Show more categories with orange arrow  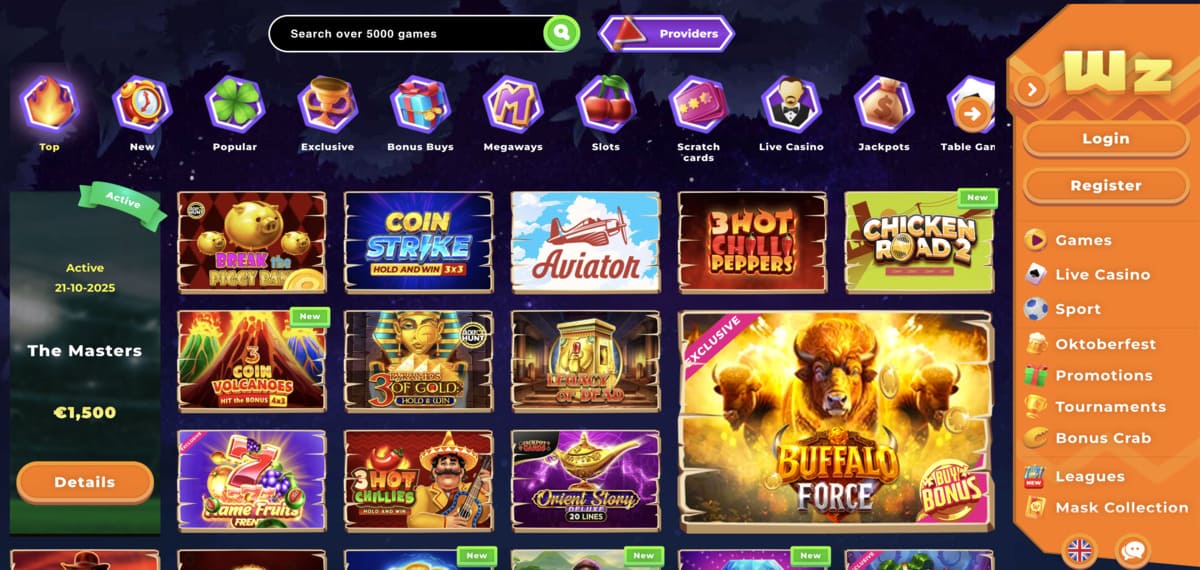pos(973,113)
